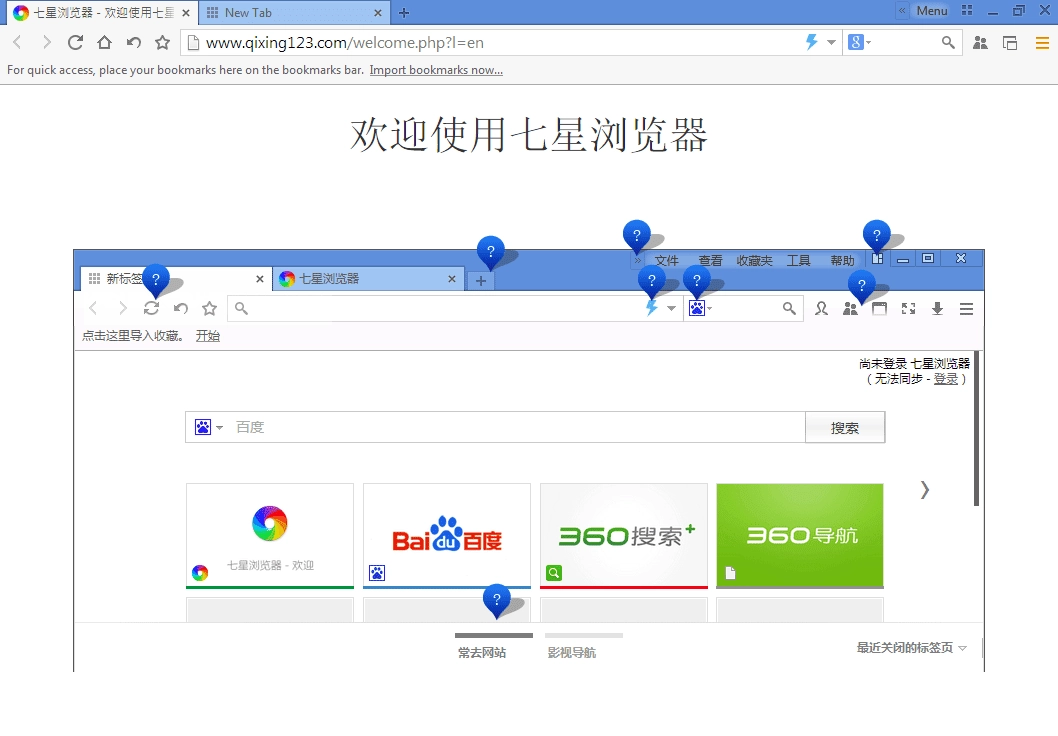The height and width of the screenshot is (736, 1058).
Task: Click the illustrated fullscreen icon
Action: click(x=908, y=309)
